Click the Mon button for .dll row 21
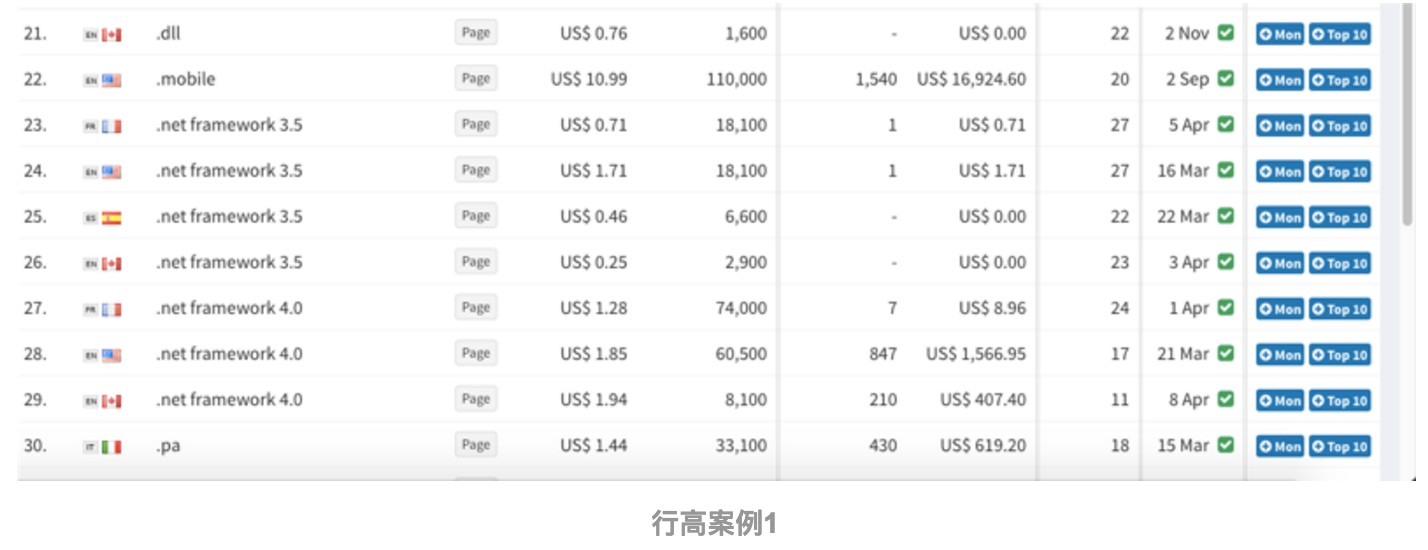This screenshot has height=550, width=1428. click(1280, 34)
